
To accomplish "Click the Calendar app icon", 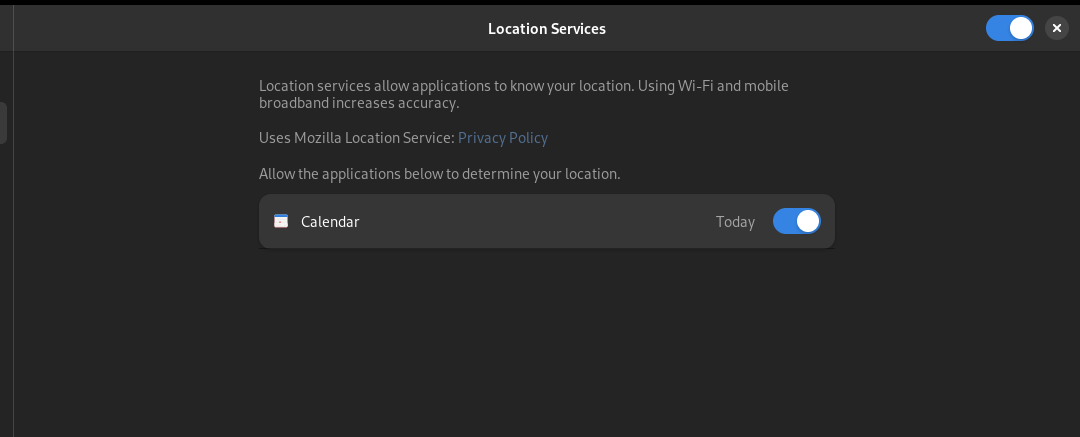I will (281, 221).
